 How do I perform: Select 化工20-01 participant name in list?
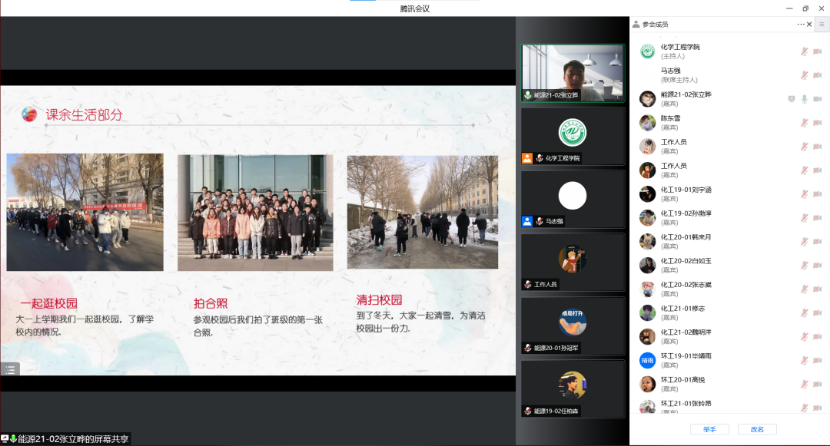pos(685,238)
